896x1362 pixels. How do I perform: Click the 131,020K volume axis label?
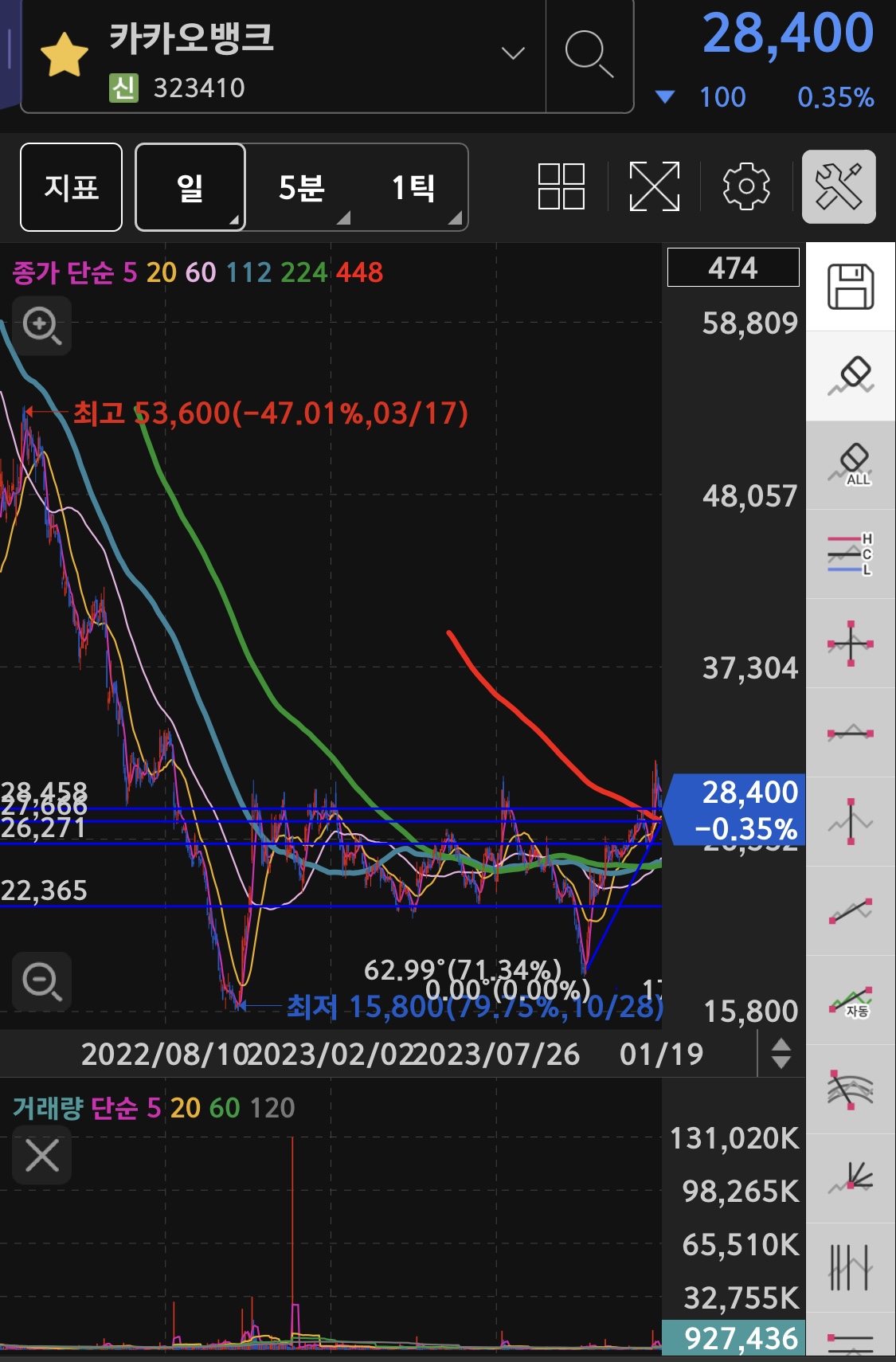click(734, 1138)
